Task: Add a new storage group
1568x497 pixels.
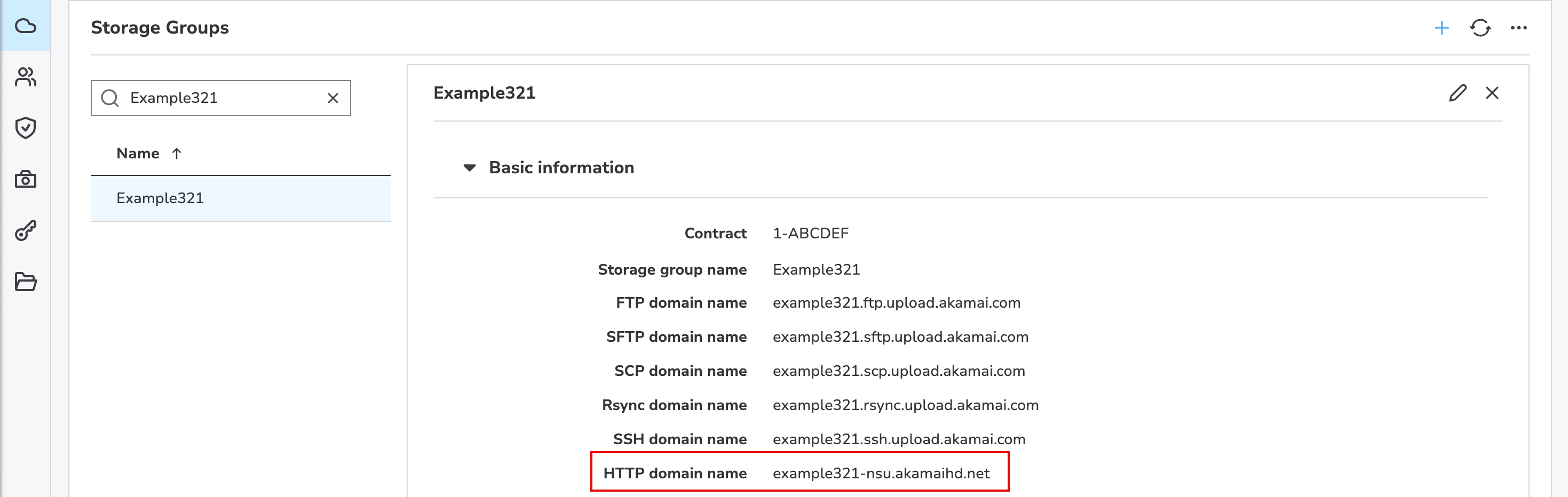Action: click(x=1442, y=28)
